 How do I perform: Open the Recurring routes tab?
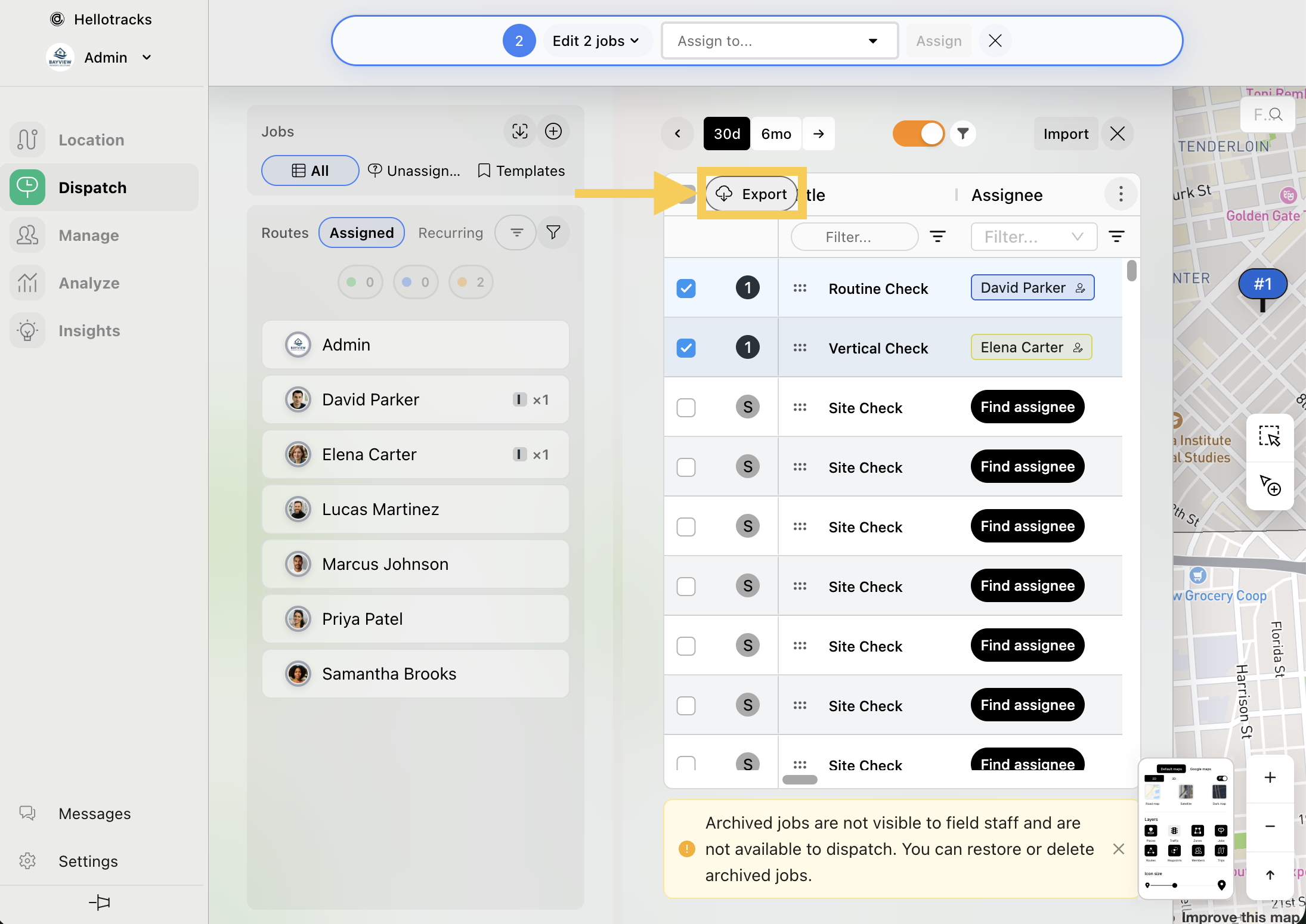pyautogui.click(x=450, y=233)
